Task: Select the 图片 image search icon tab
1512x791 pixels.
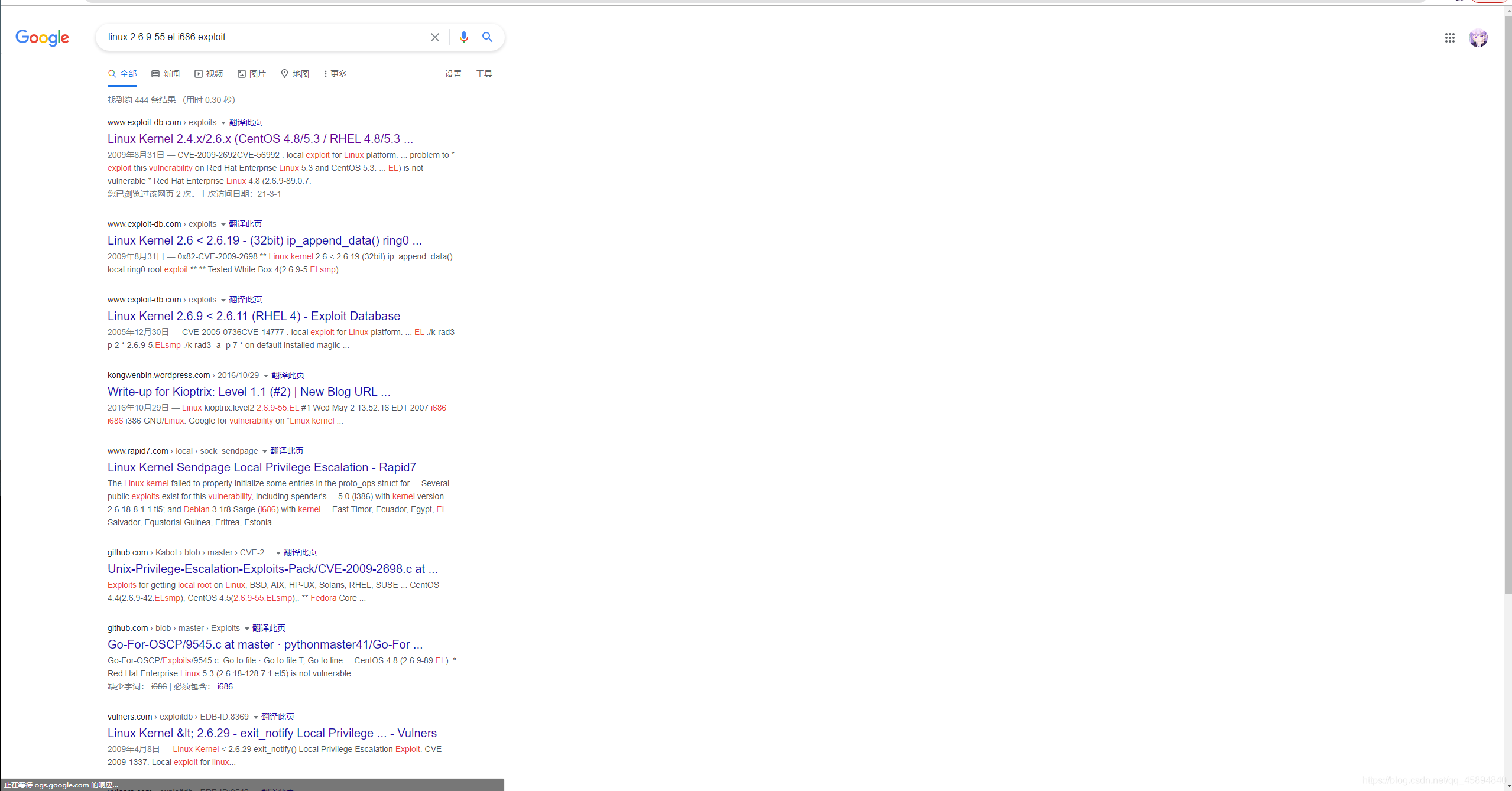Action: [x=242, y=73]
